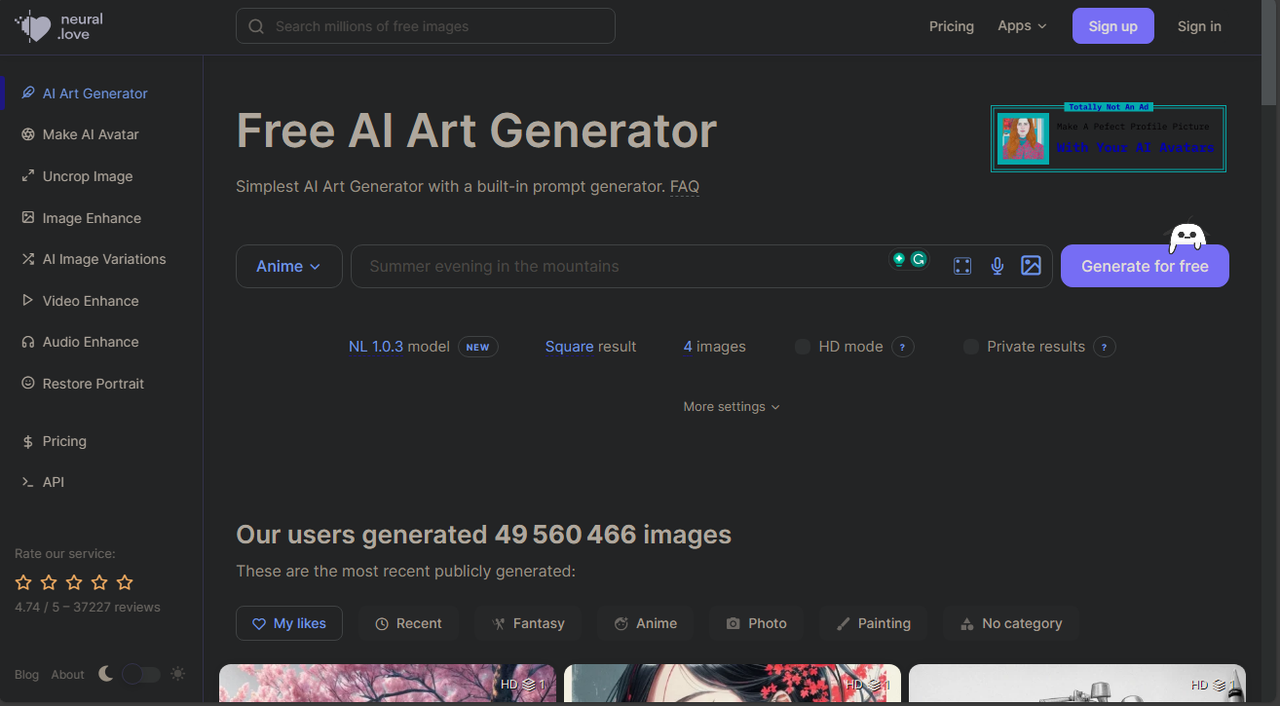1280x706 pixels.
Task: Click the green plus extension icon in prompt
Action: (899, 259)
